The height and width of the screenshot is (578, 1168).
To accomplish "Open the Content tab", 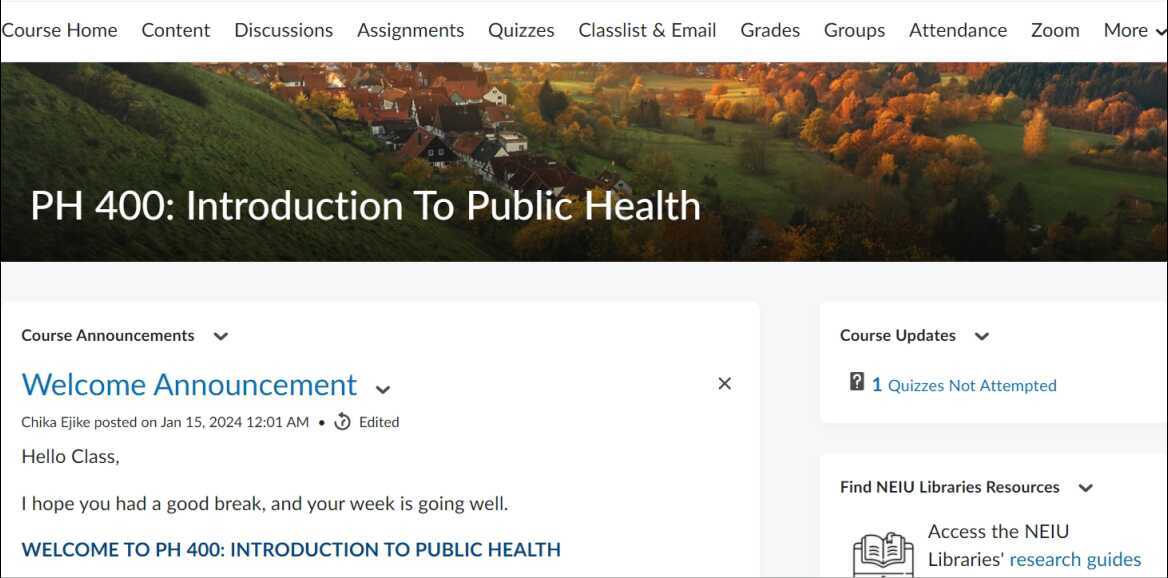I will point(176,30).
